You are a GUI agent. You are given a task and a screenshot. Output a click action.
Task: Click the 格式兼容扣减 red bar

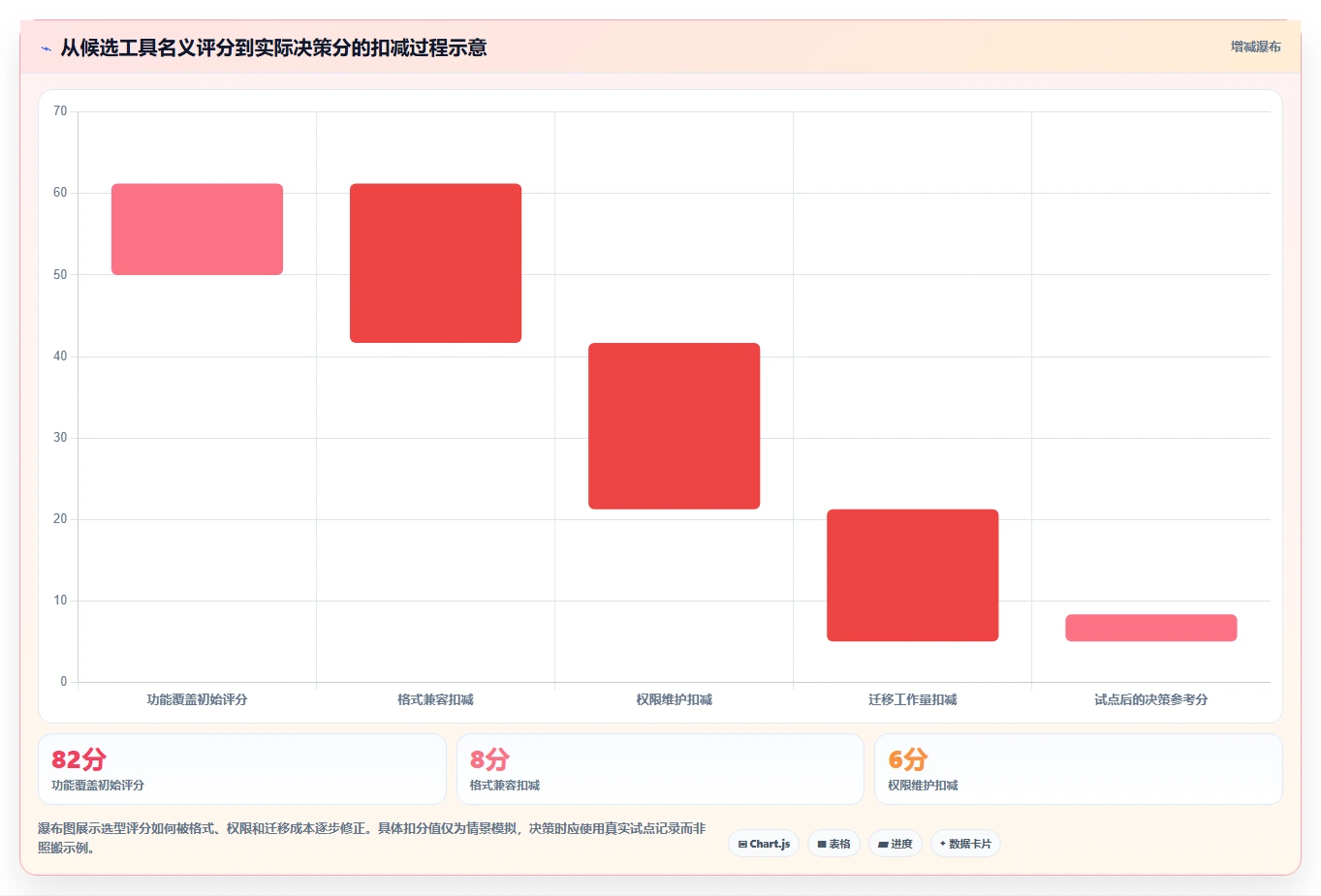coord(435,263)
